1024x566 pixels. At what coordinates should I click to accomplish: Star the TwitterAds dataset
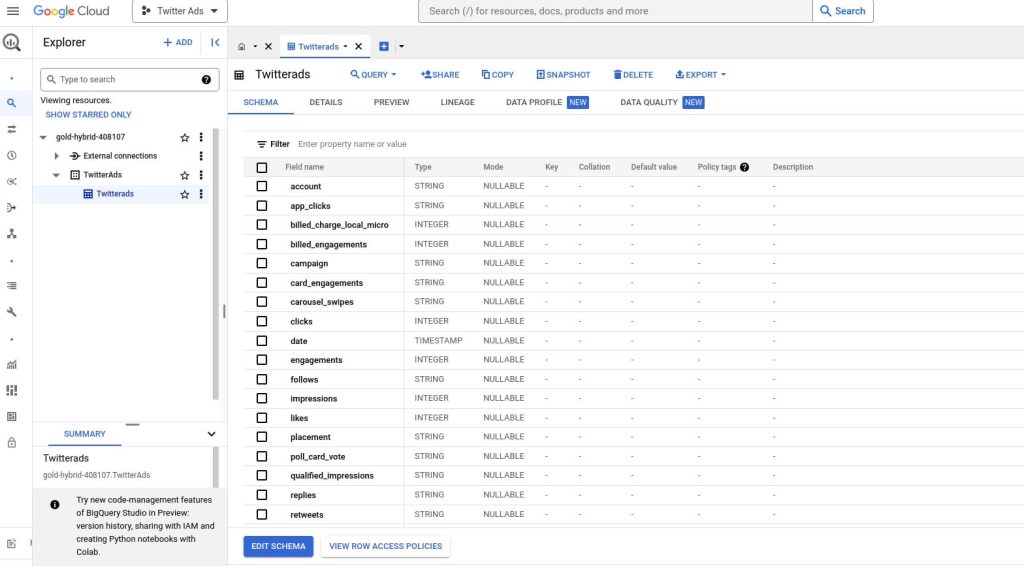pos(185,175)
